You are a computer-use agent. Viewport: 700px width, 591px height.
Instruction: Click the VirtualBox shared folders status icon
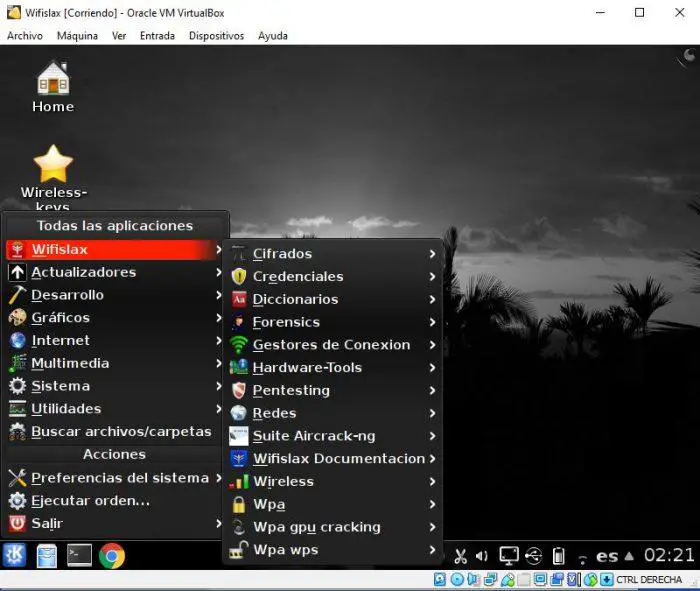tap(524, 579)
